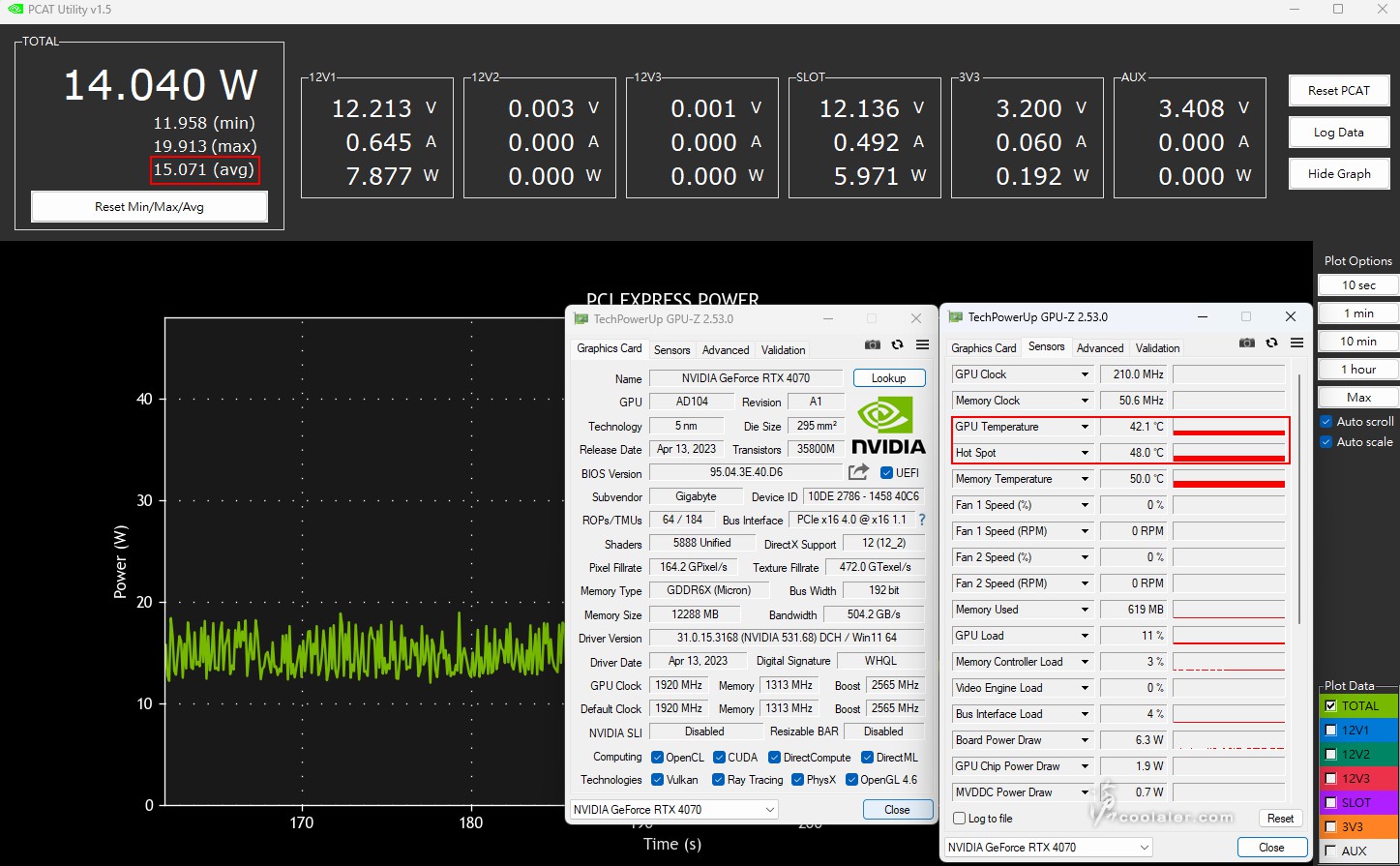Click the screenshot camera icon in Graphics Card GPU-Z window
This screenshot has width=1400, height=866.
(x=873, y=344)
